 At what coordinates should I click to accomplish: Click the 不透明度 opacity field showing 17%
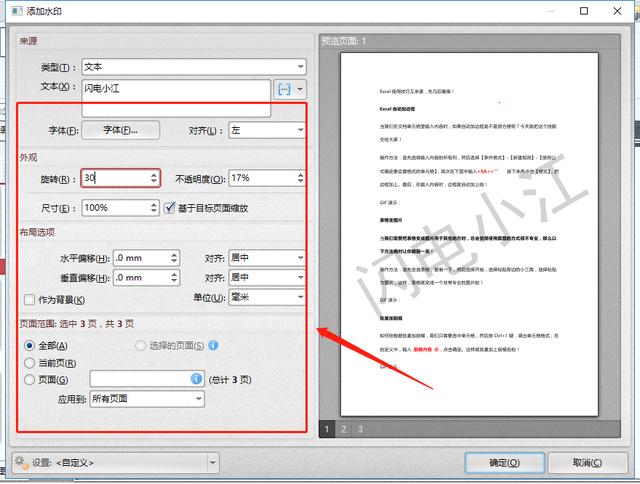pos(262,178)
